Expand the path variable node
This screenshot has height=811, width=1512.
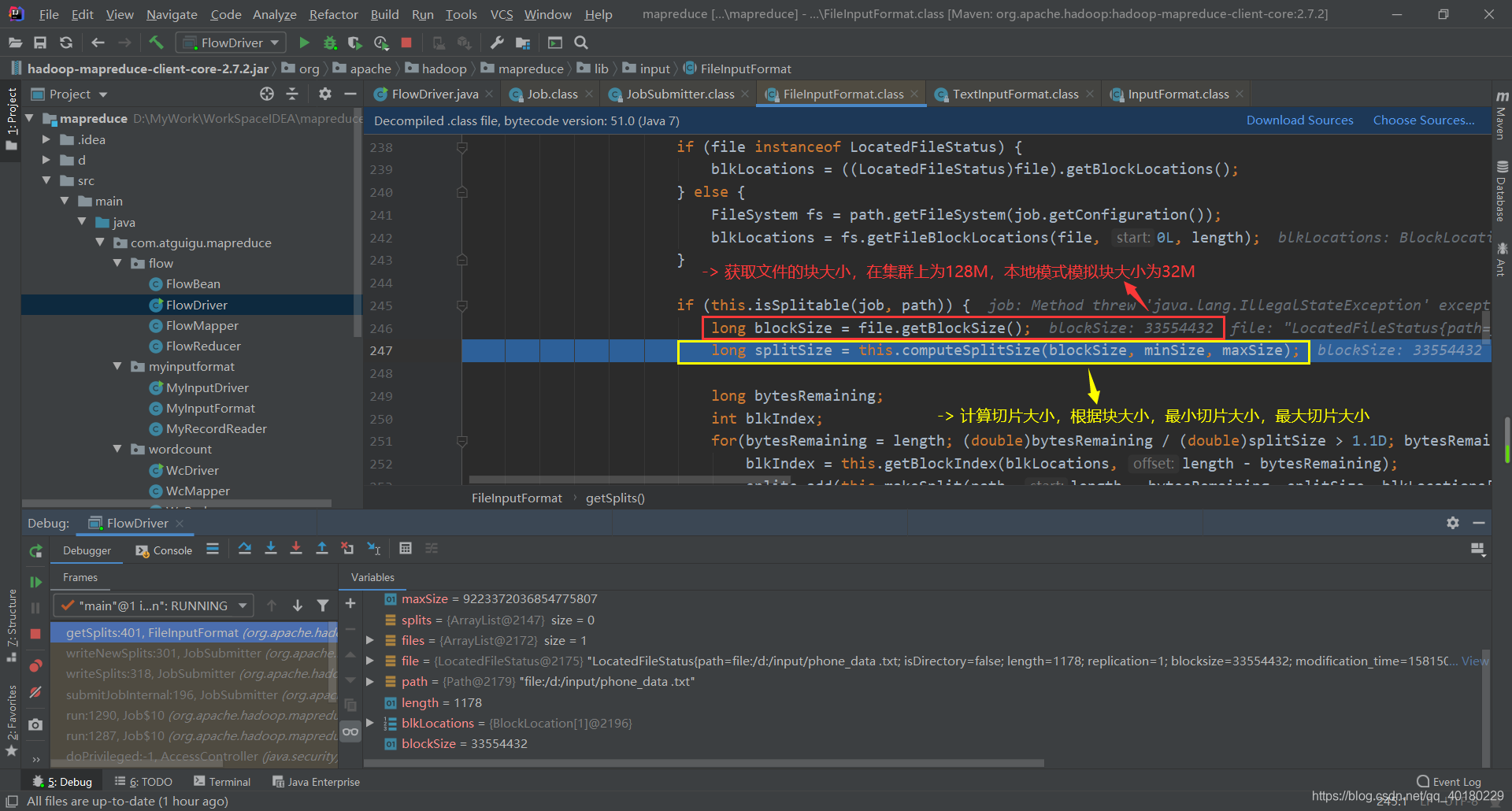[x=369, y=681]
